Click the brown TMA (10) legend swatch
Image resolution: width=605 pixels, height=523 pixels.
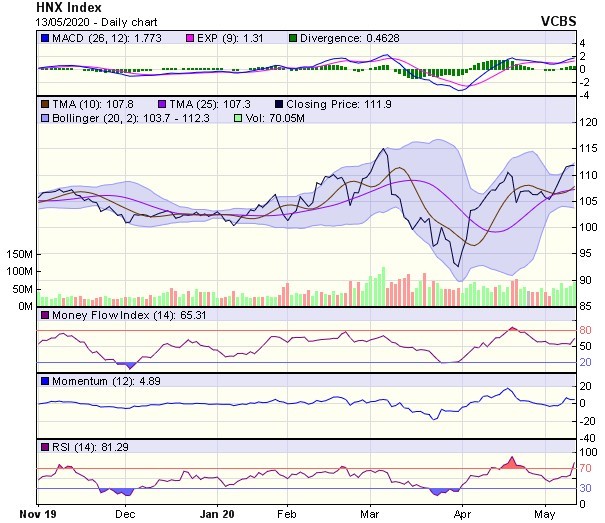click(x=44, y=104)
